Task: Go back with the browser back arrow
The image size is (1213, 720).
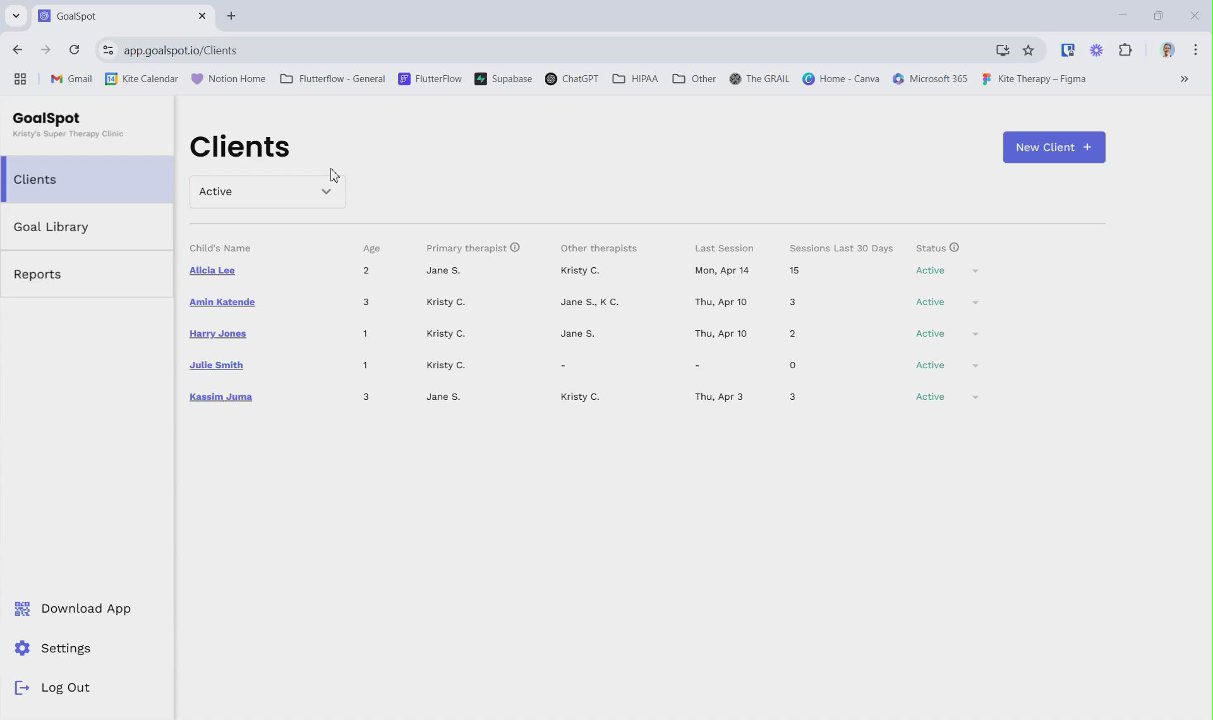Action: 17,50
